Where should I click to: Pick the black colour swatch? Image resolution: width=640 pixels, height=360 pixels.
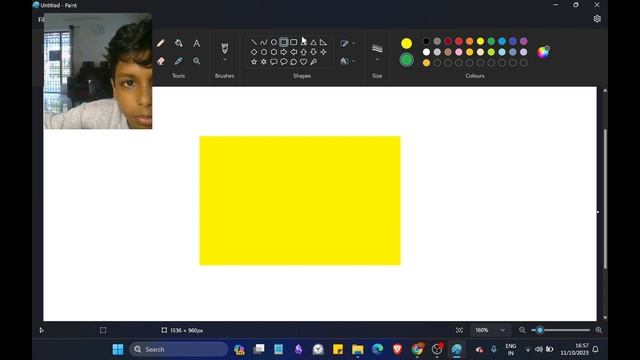point(427,41)
